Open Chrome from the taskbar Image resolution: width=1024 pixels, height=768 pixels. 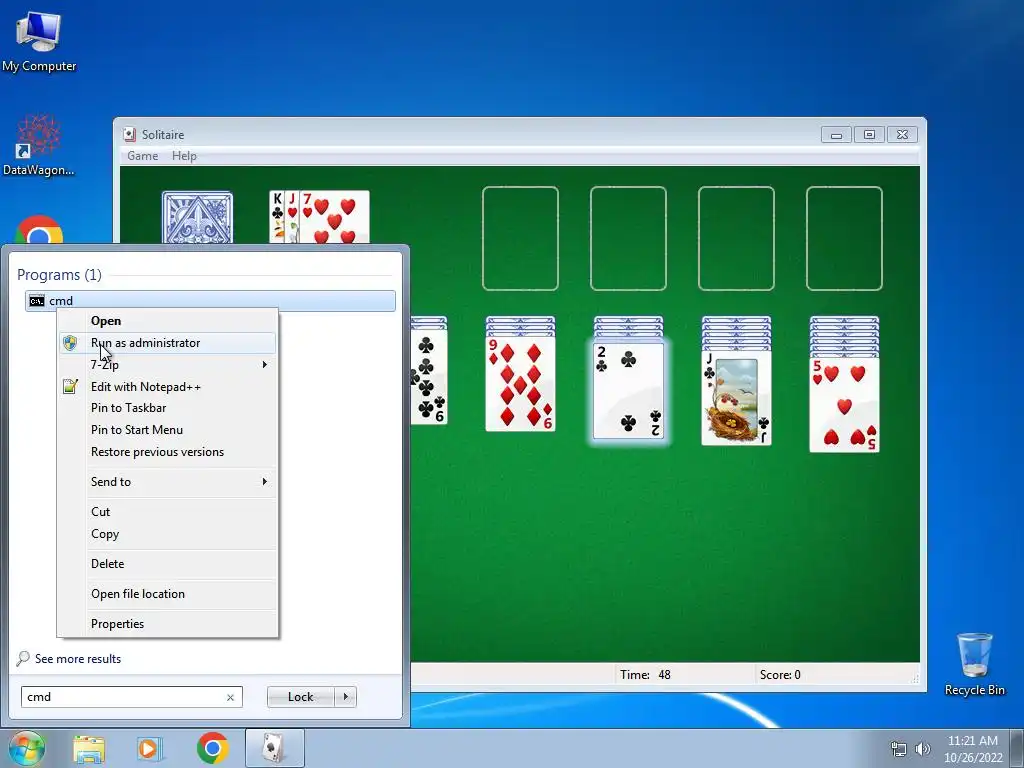(x=212, y=748)
